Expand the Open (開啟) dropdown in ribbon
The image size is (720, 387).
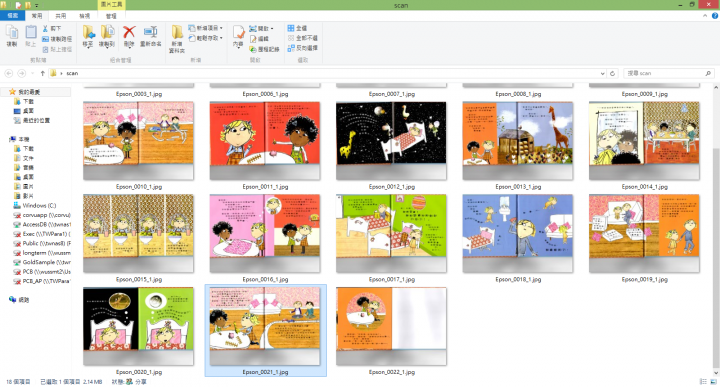(x=261, y=28)
